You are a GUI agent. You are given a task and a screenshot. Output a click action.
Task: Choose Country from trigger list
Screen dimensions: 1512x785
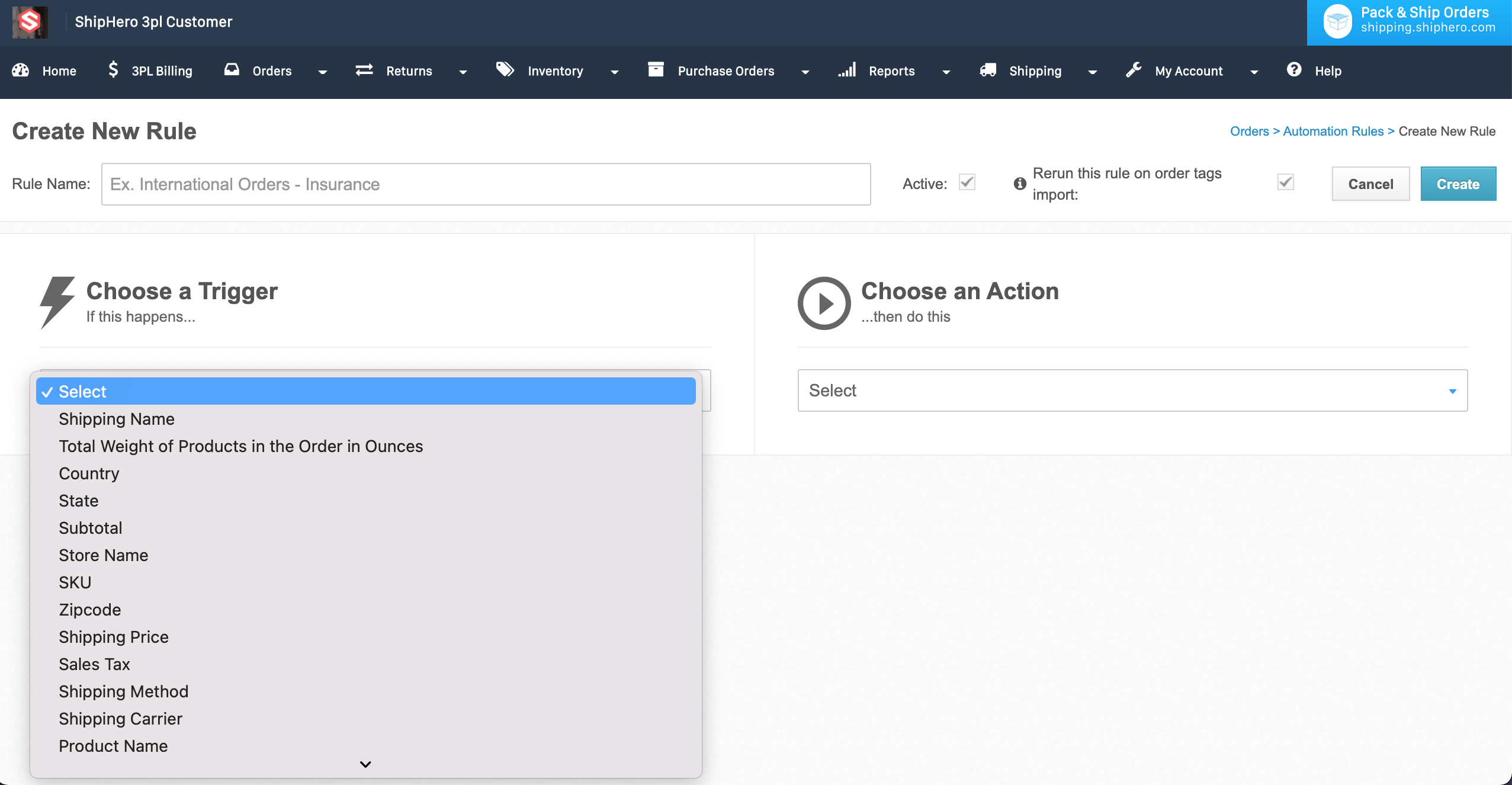[89, 473]
